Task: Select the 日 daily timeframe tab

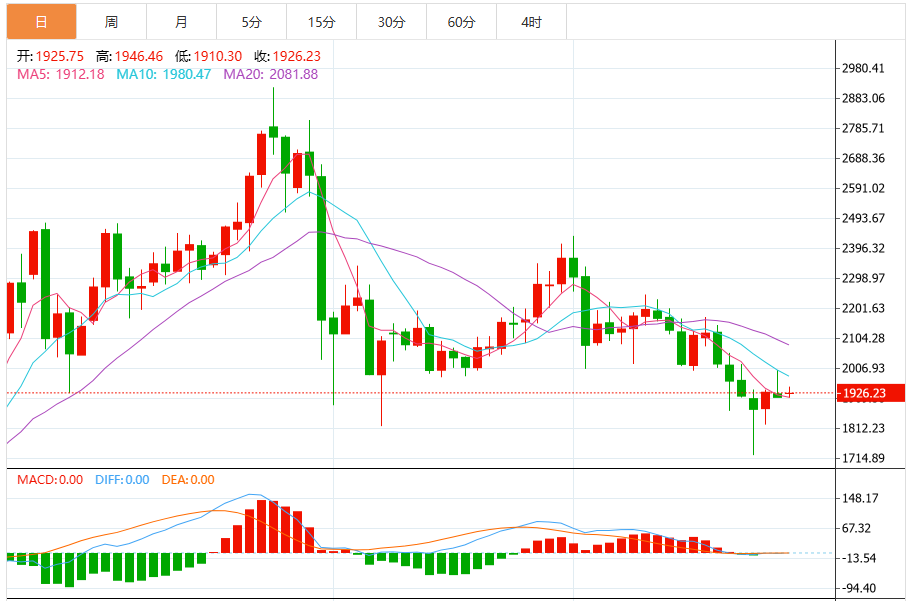Action: coord(41,22)
